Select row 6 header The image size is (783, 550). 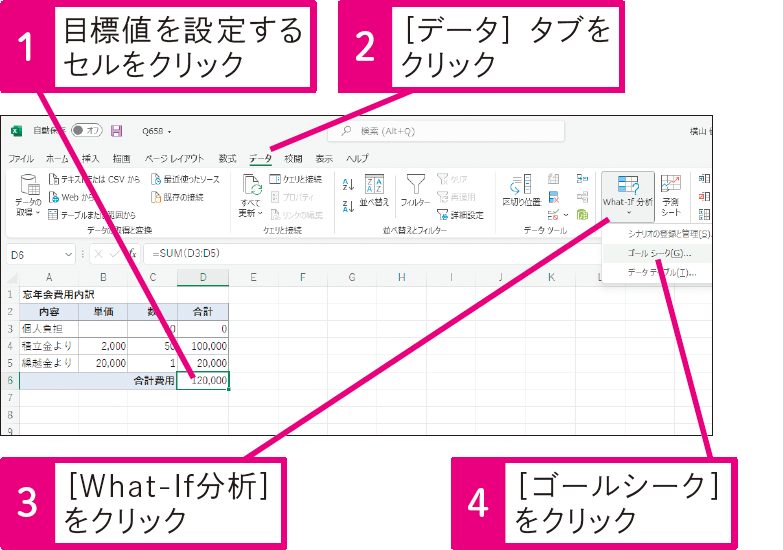10,380
